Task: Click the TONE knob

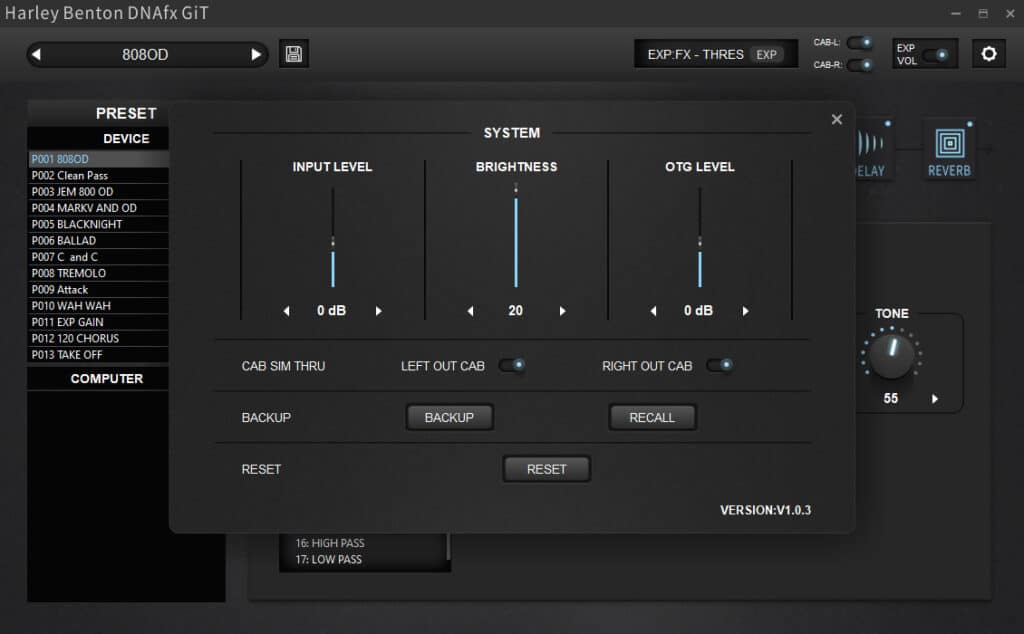Action: pyautogui.click(x=891, y=356)
